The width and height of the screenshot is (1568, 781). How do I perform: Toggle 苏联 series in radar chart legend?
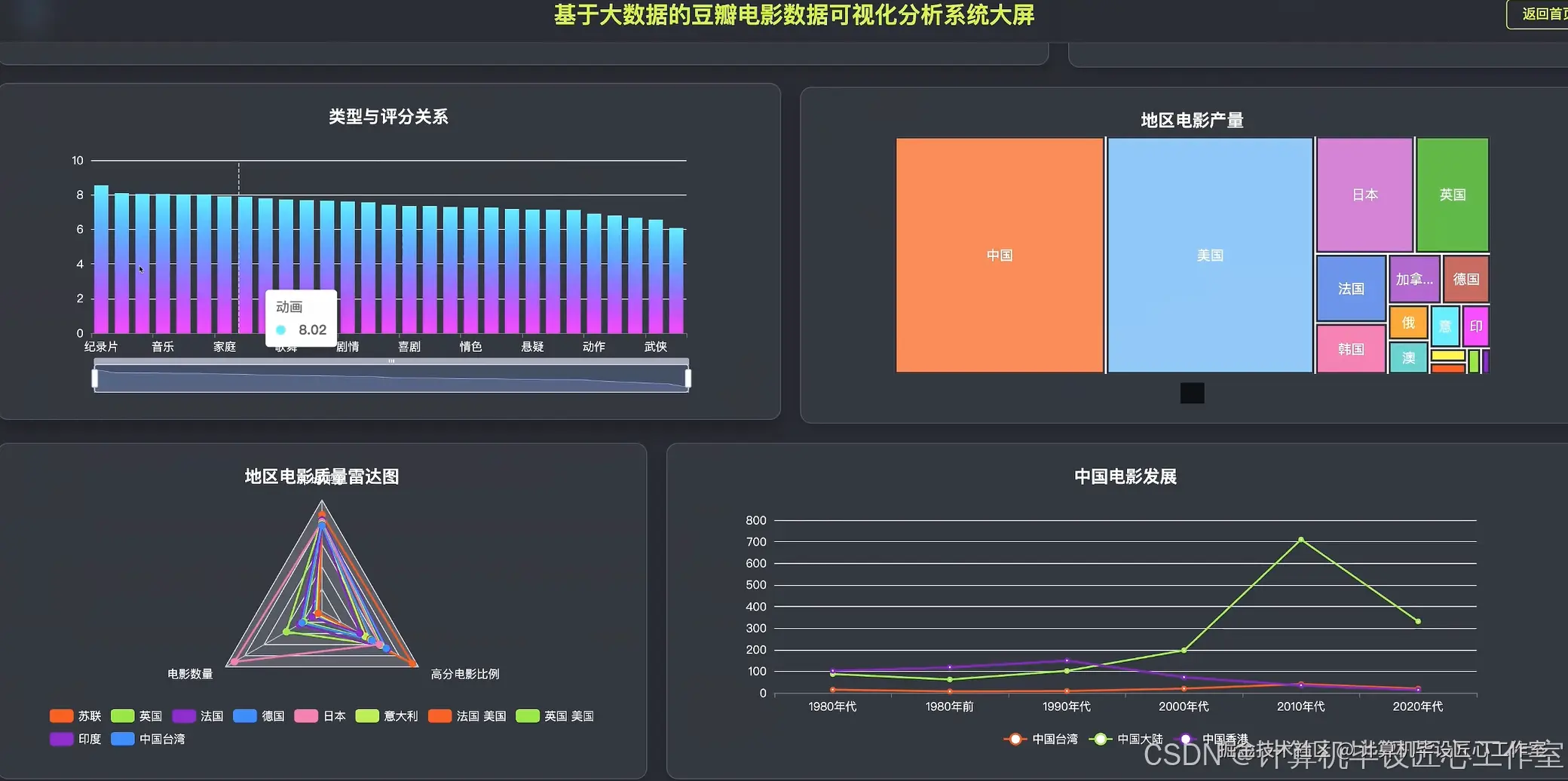click(x=60, y=715)
